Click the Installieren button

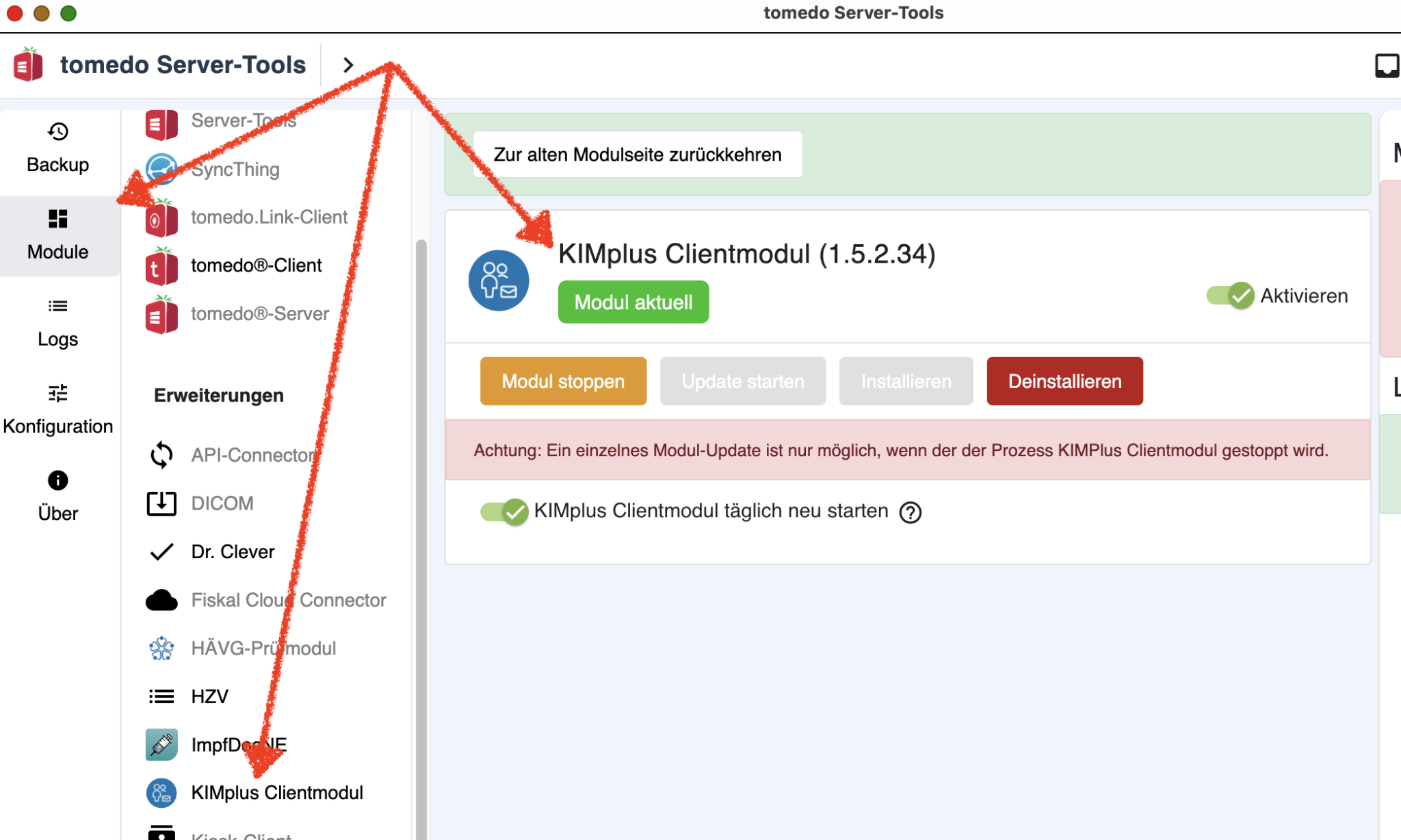click(x=906, y=381)
